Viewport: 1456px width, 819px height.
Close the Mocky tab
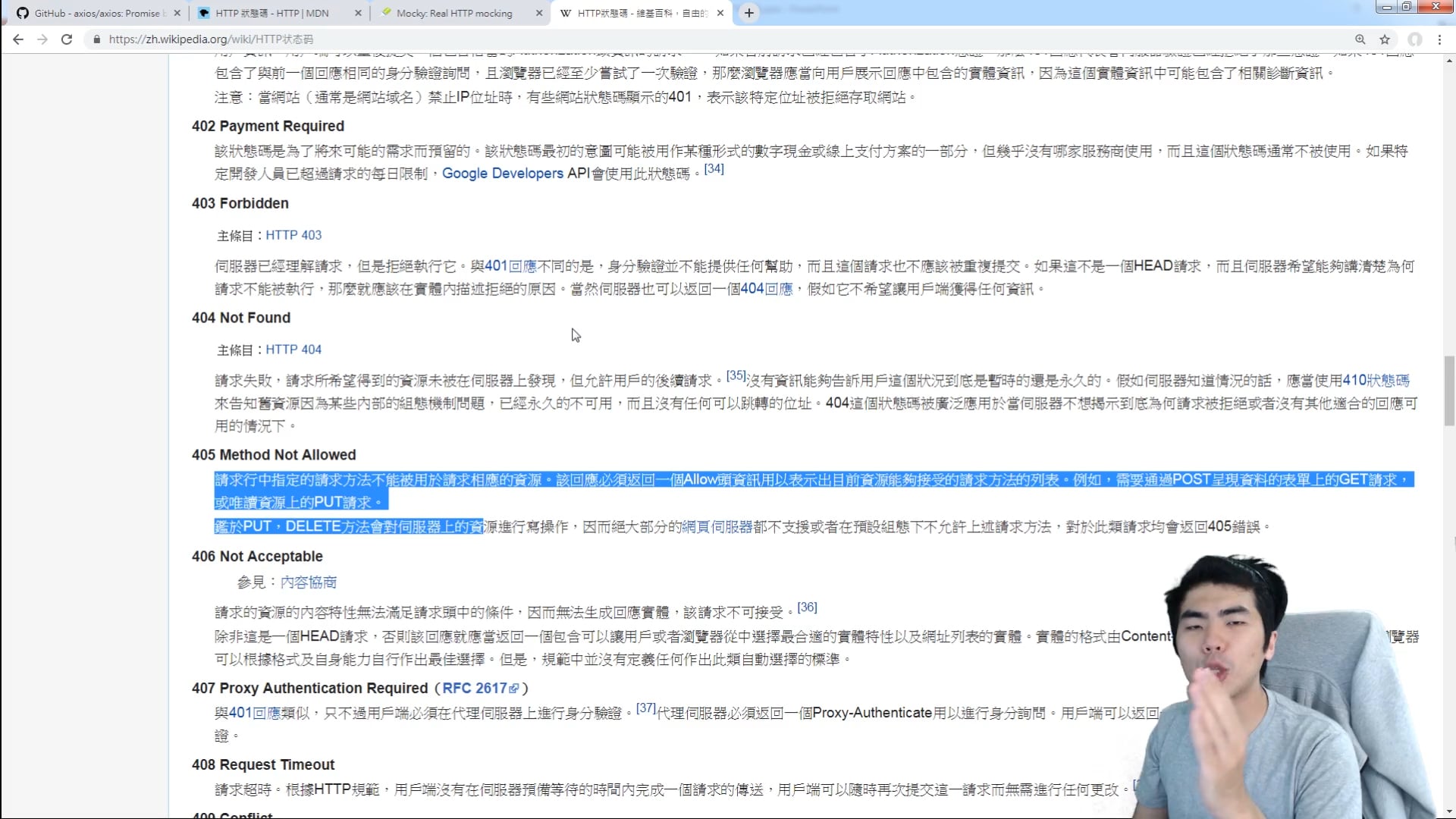pyautogui.click(x=539, y=13)
